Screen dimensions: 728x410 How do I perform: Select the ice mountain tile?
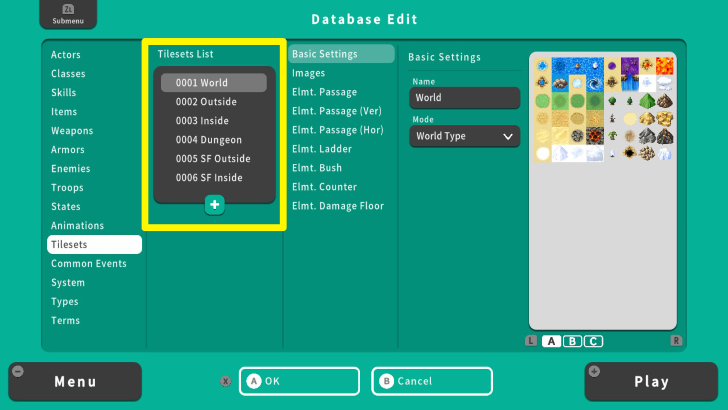click(x=665, y=153)
